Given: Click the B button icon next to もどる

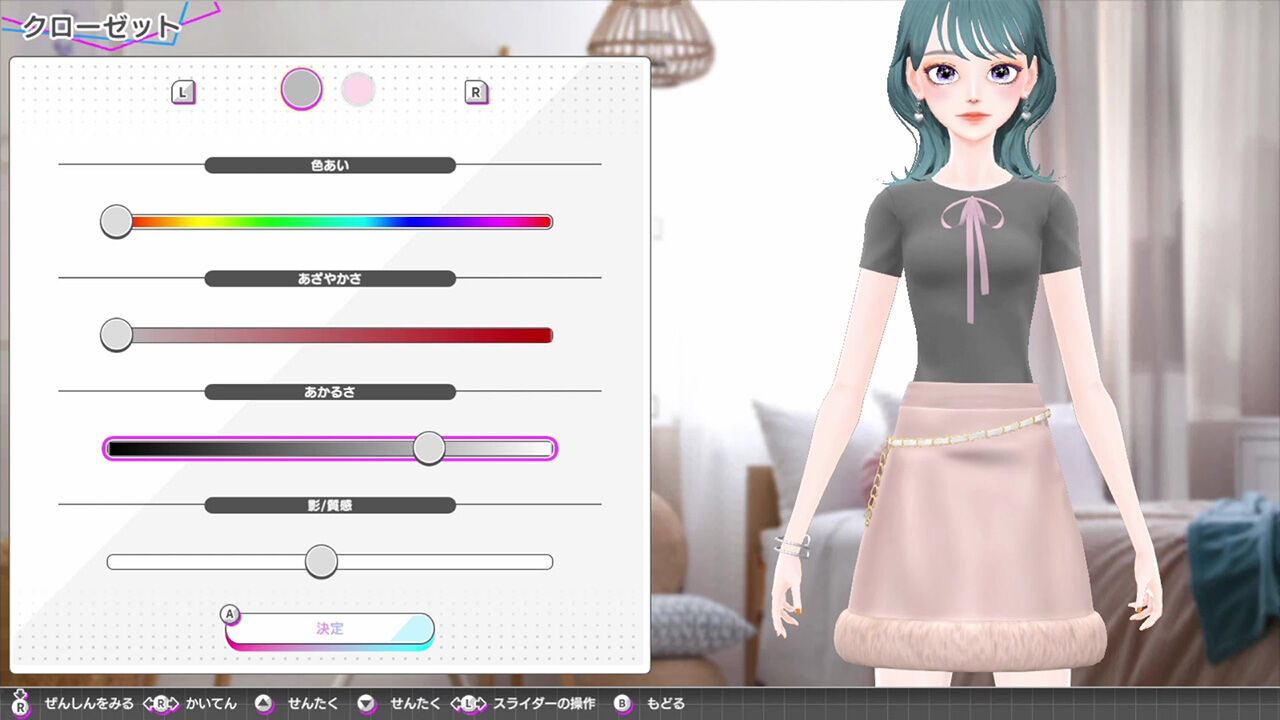Looking at the screenshot, I should click(x=621, y=703).
